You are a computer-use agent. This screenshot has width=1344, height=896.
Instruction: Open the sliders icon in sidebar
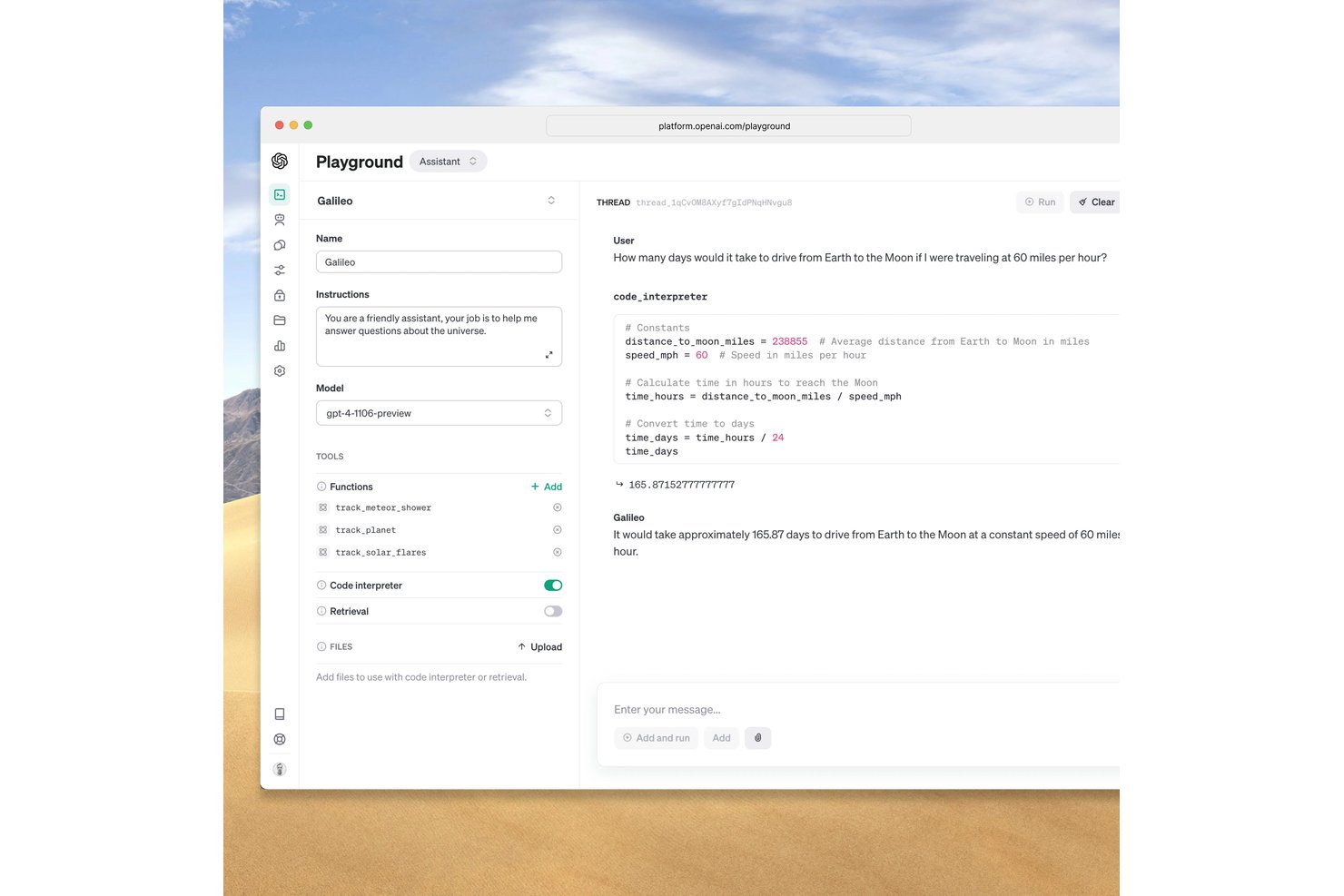280,271
